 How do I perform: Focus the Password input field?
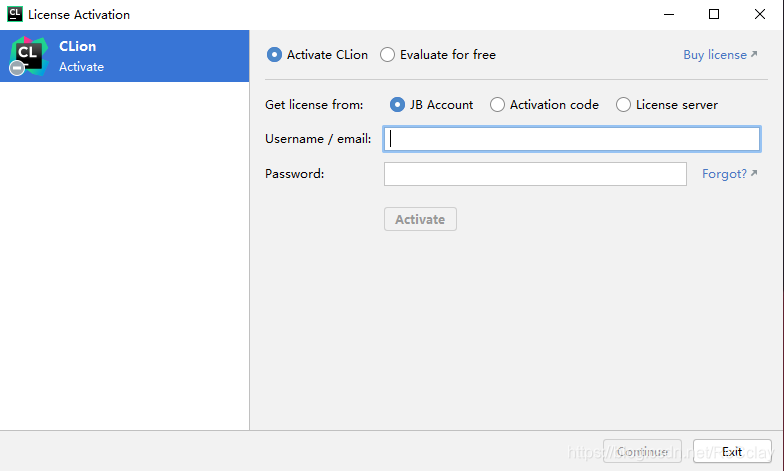click(x=535, y=174)
